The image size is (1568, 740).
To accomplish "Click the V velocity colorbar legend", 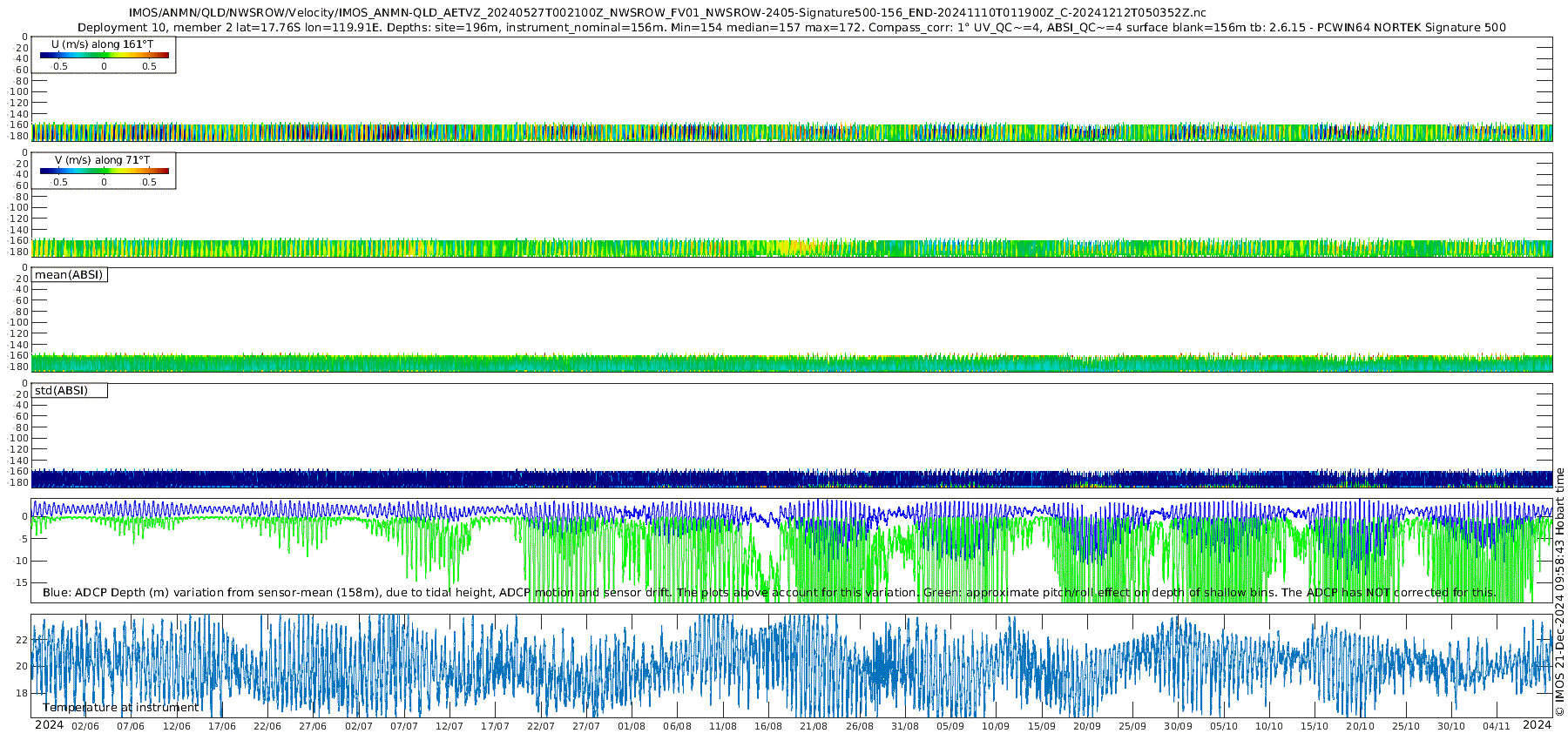I will [x=104, y=172].
